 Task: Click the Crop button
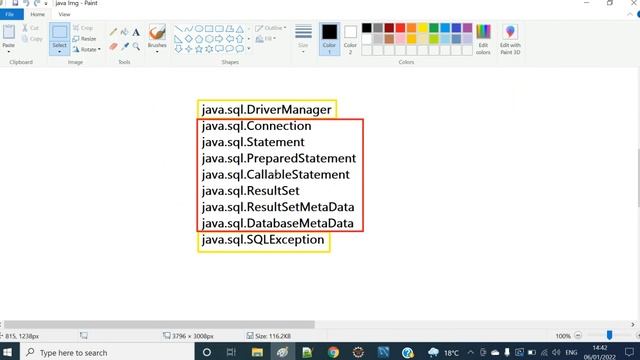83,28
